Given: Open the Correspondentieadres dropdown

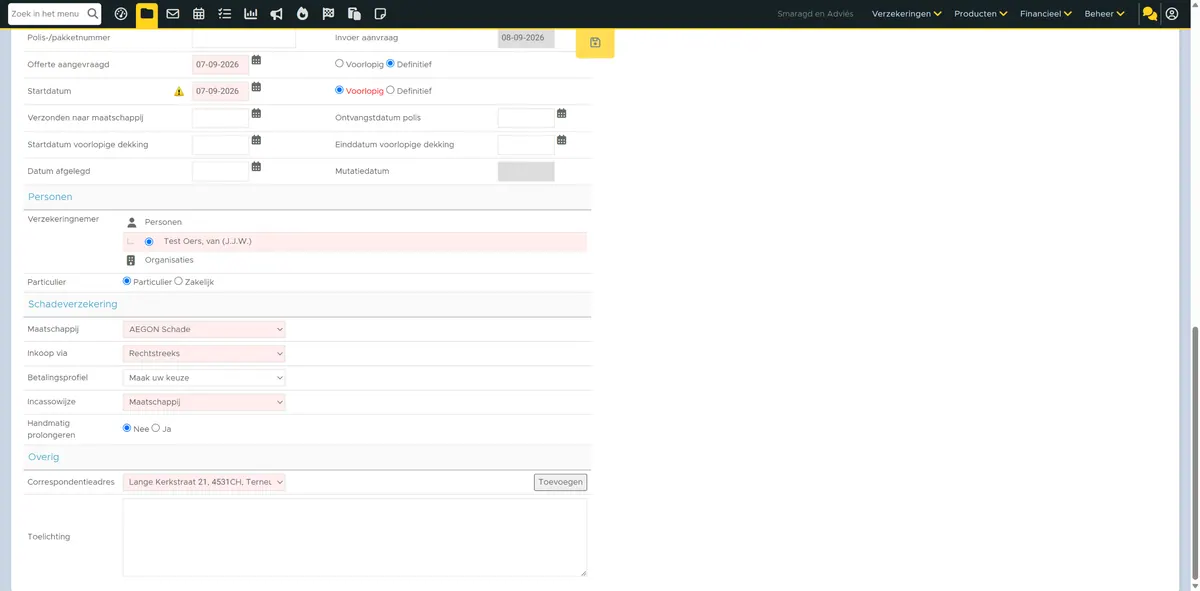Looking at the screenshot, I should coord(204,482).
